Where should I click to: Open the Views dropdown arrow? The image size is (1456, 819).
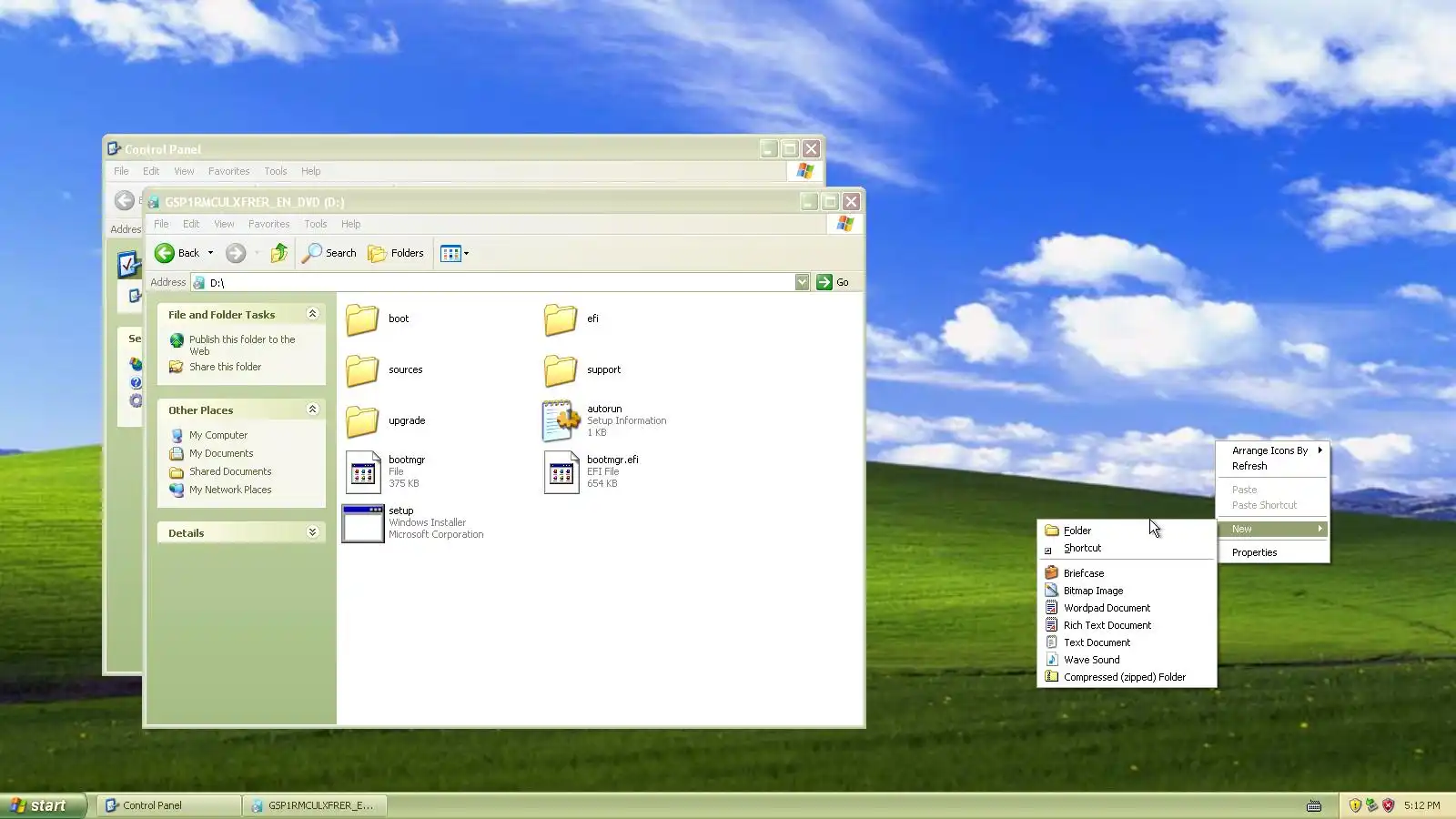466,254
